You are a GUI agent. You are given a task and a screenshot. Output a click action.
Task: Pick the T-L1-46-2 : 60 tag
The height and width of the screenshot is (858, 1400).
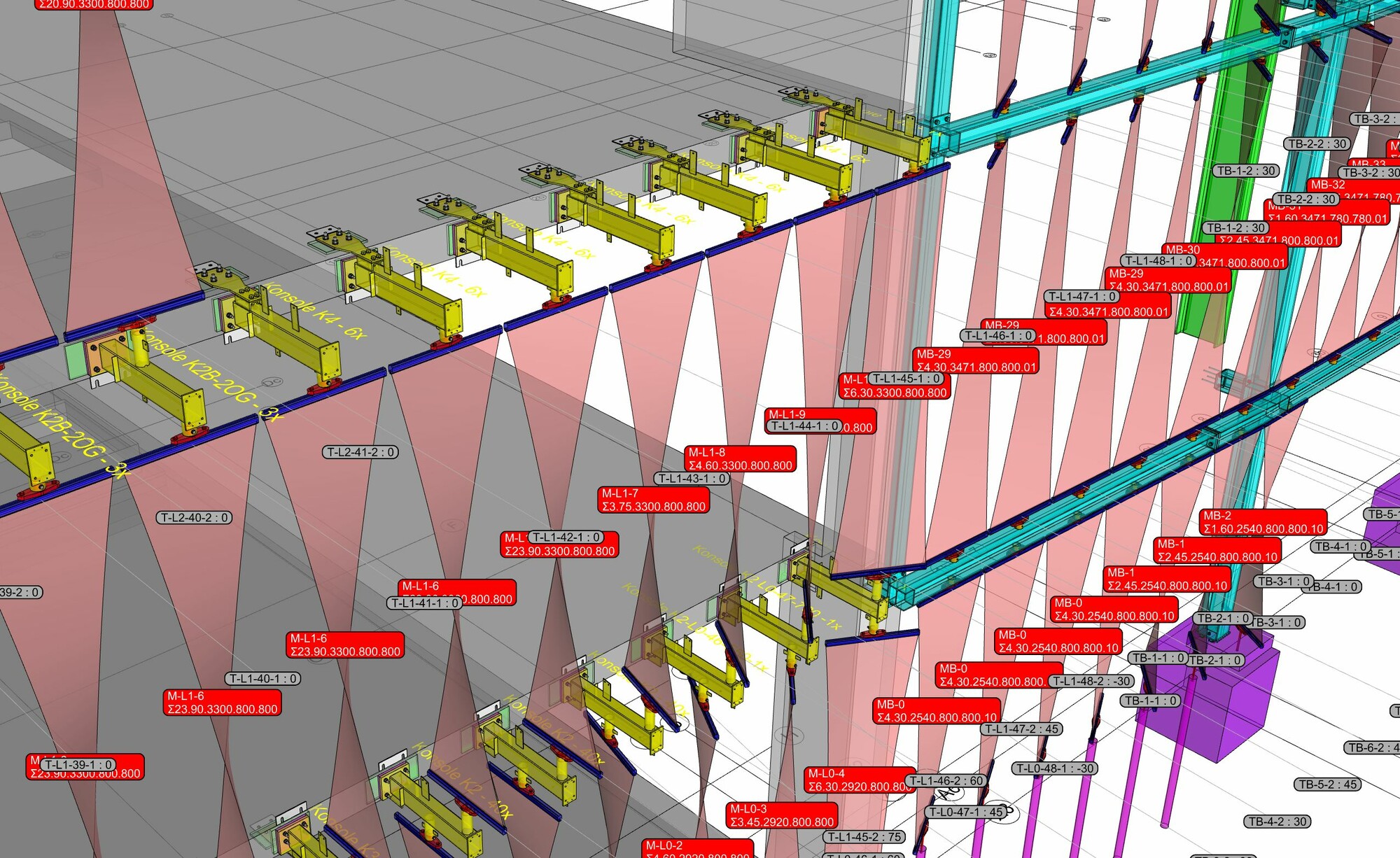[x=946, y=781]
